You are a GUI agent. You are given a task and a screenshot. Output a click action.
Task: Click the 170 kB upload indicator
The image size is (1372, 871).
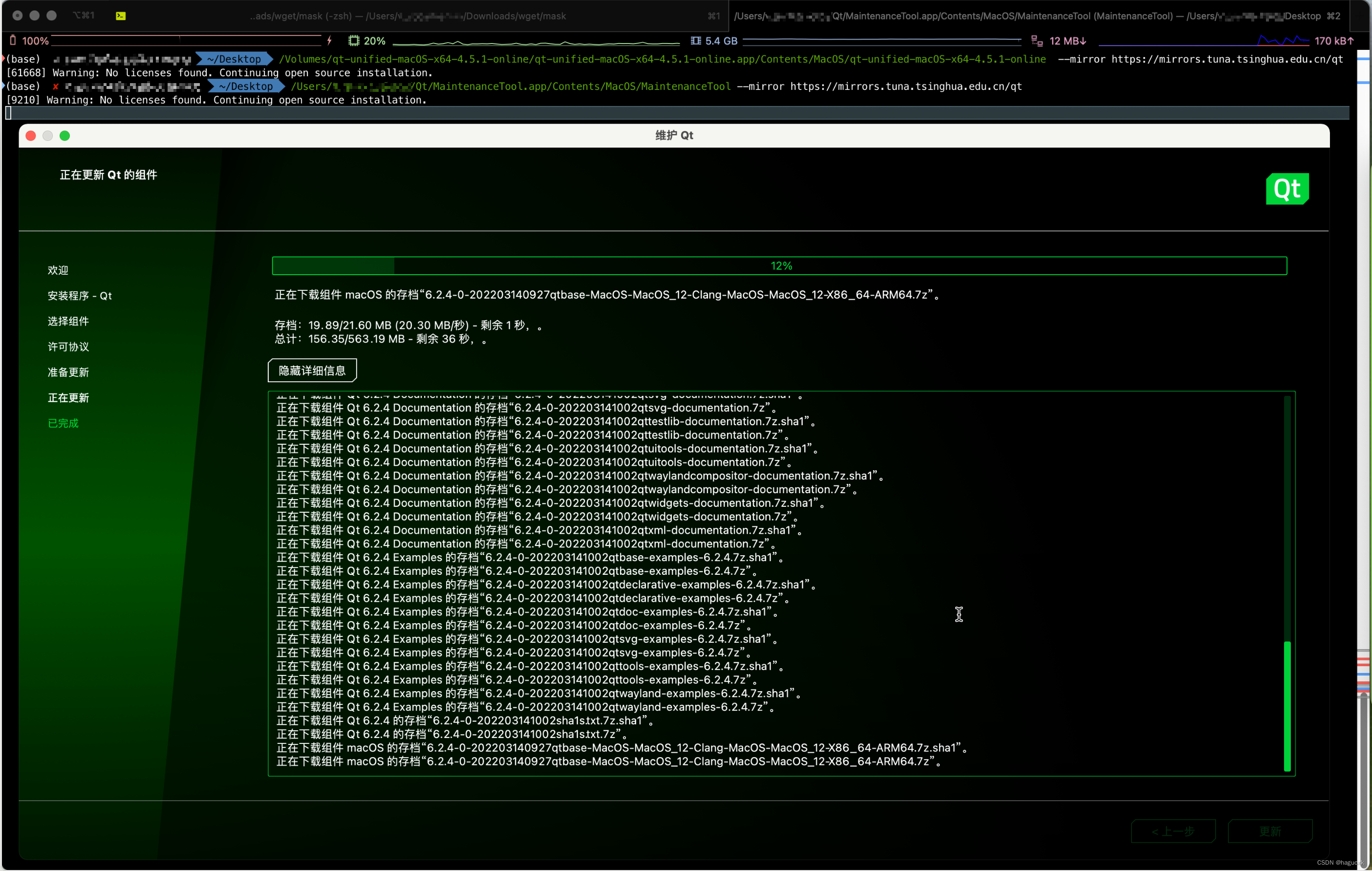1333,41
